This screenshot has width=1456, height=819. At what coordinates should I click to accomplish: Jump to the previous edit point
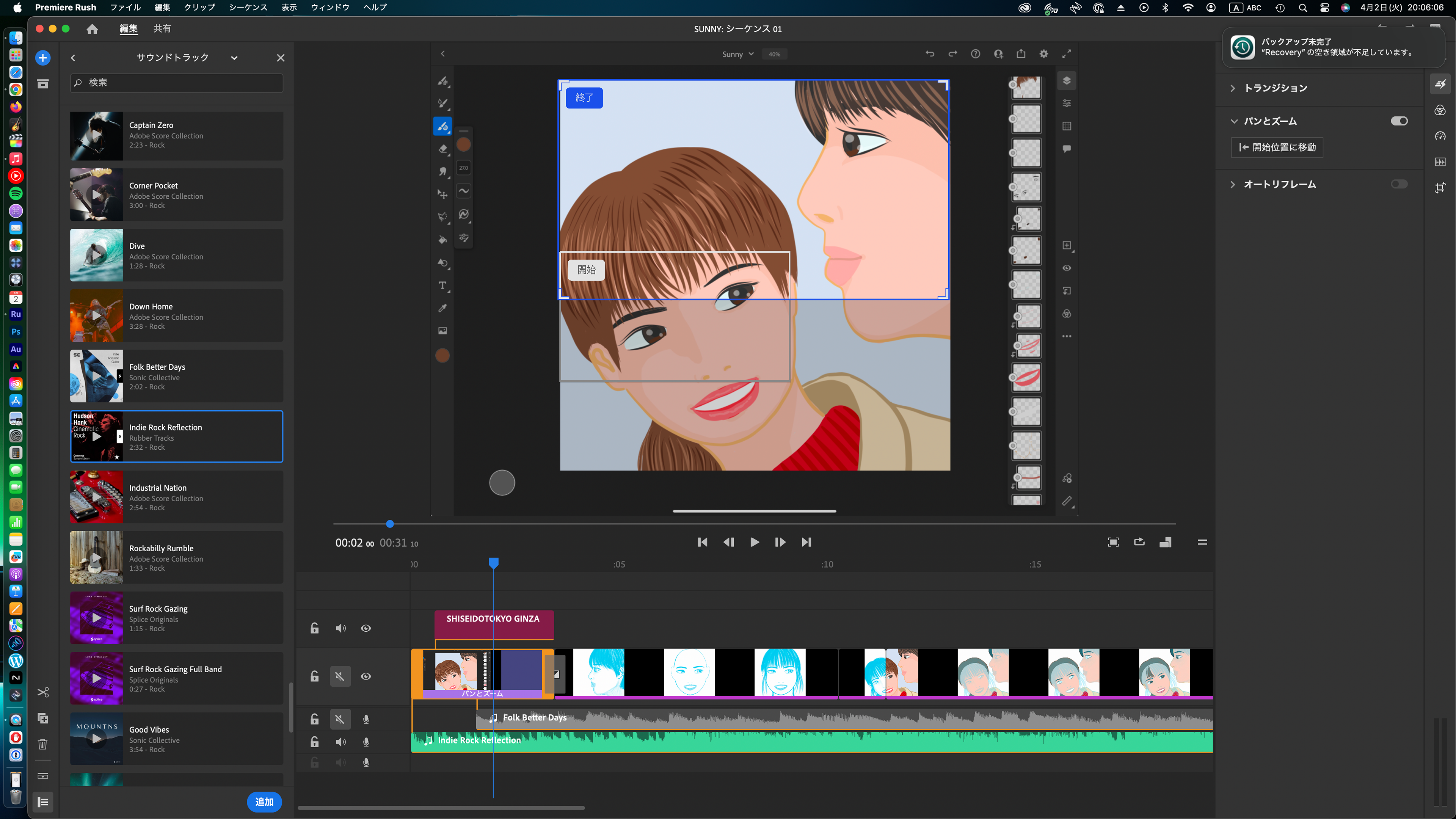tap(702, 542)
